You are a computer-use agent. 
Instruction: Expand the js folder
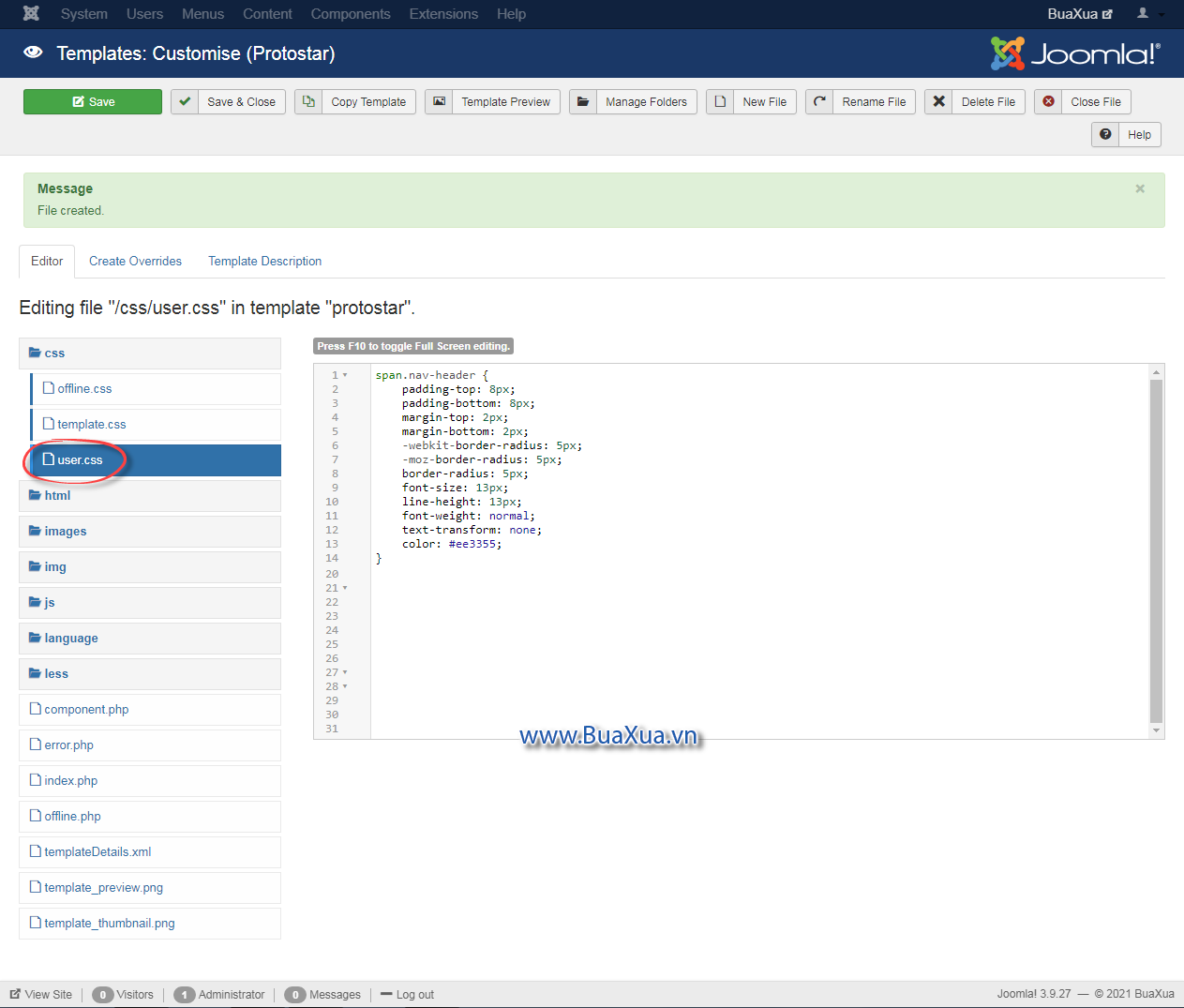pos(150,603)
